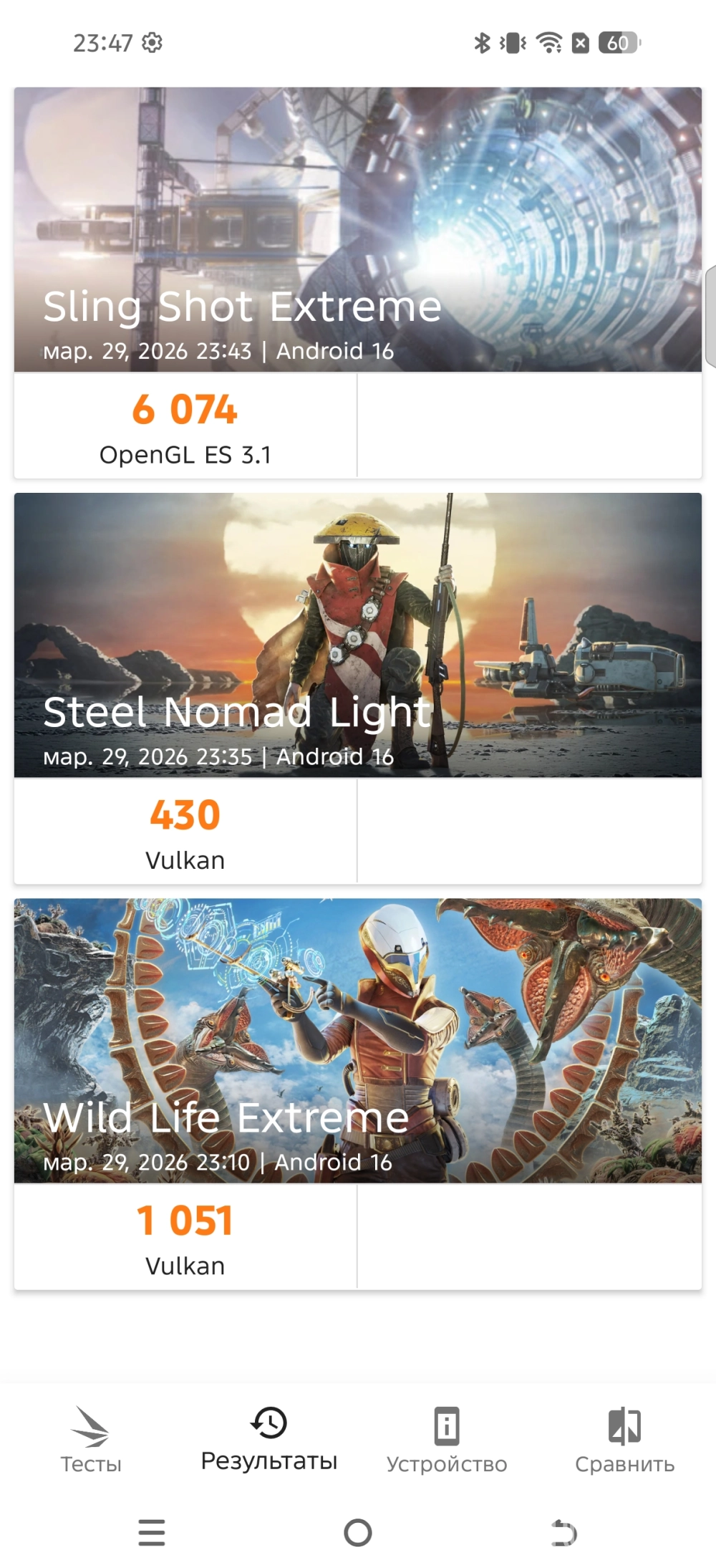Tap the side panel edge handle

pos(710,316)
